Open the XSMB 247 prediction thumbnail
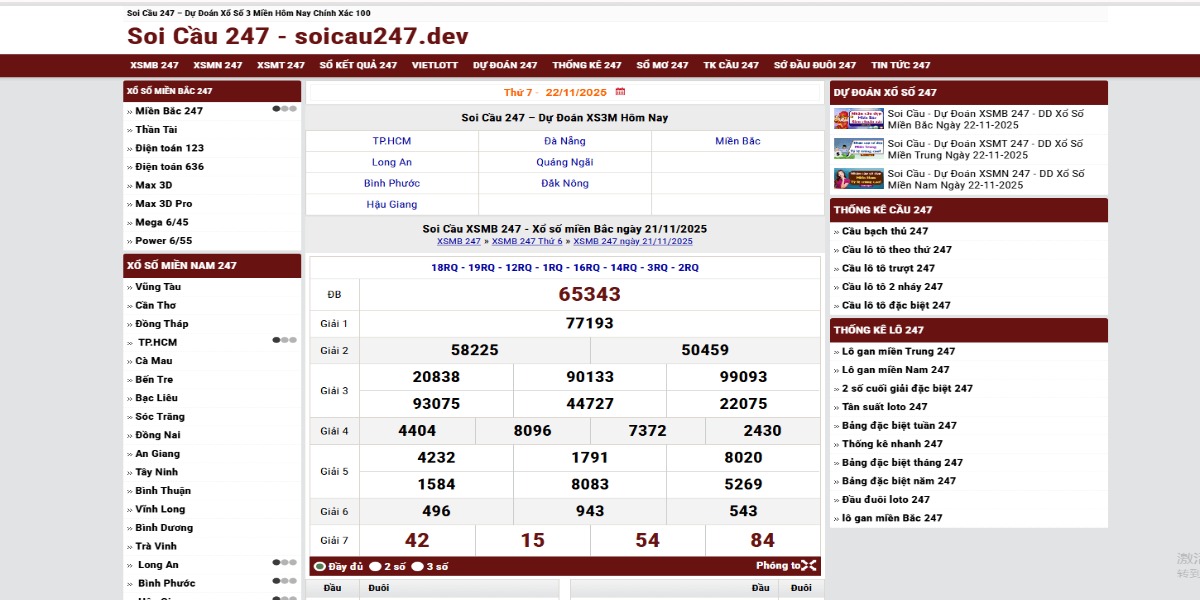Viewport: 1200px width, 600px height. click(858, 119)
